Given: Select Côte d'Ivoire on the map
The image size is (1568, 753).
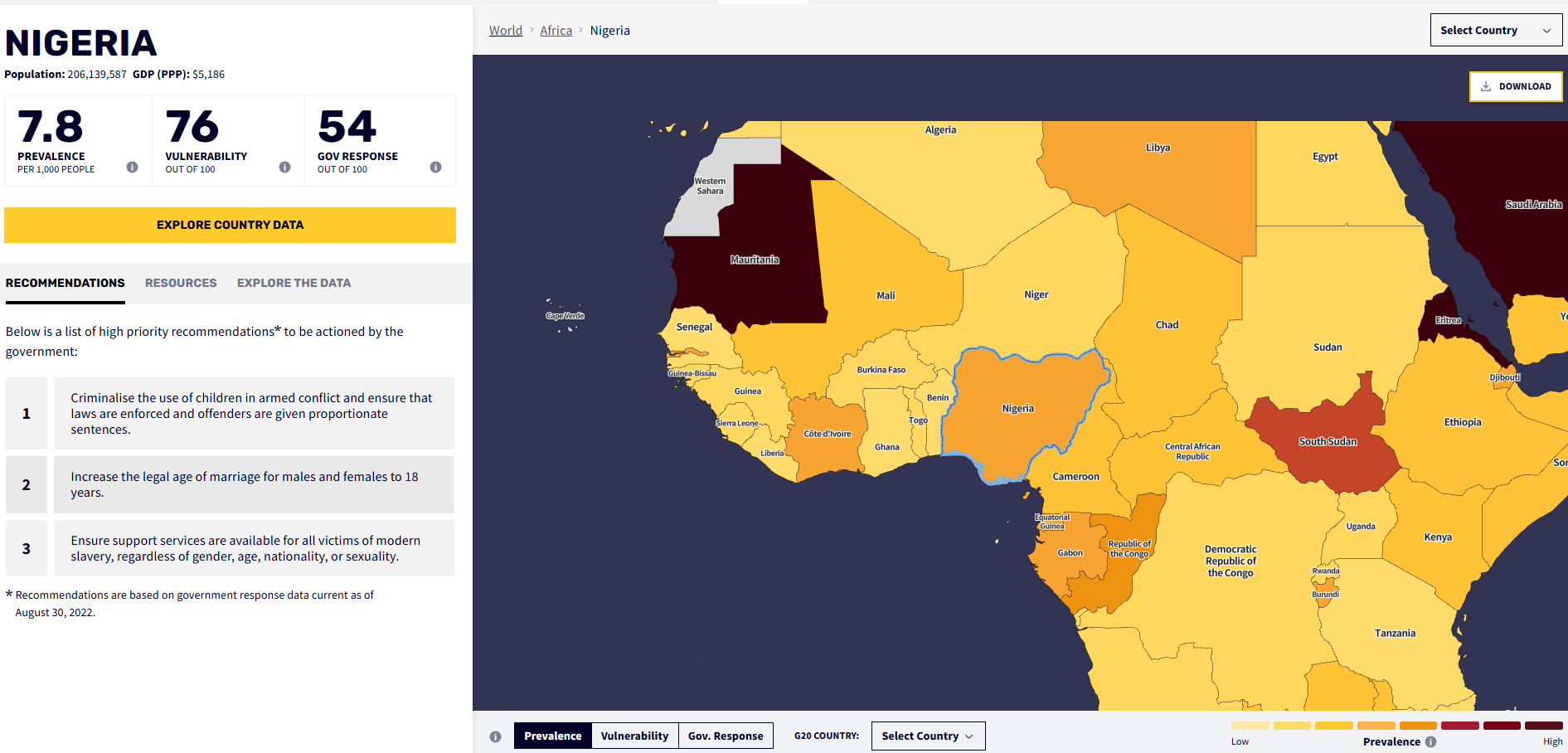Looking at the screenshot, I should 827,434.
